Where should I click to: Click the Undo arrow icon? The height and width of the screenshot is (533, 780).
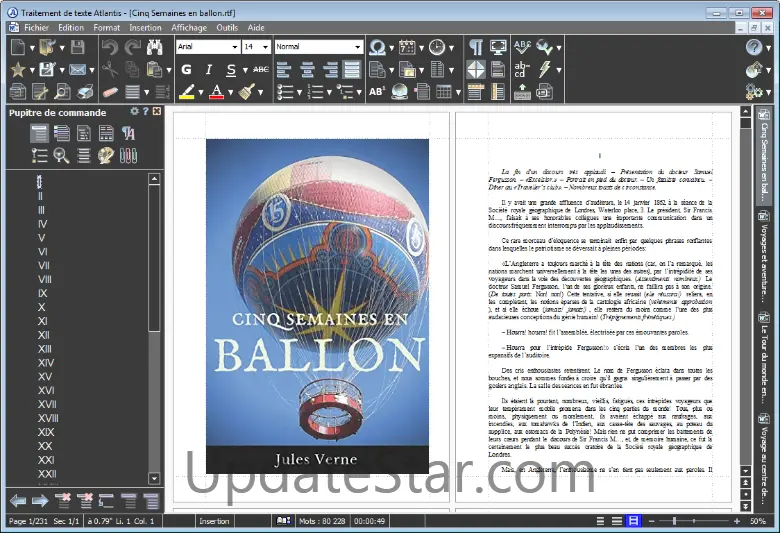109,47
